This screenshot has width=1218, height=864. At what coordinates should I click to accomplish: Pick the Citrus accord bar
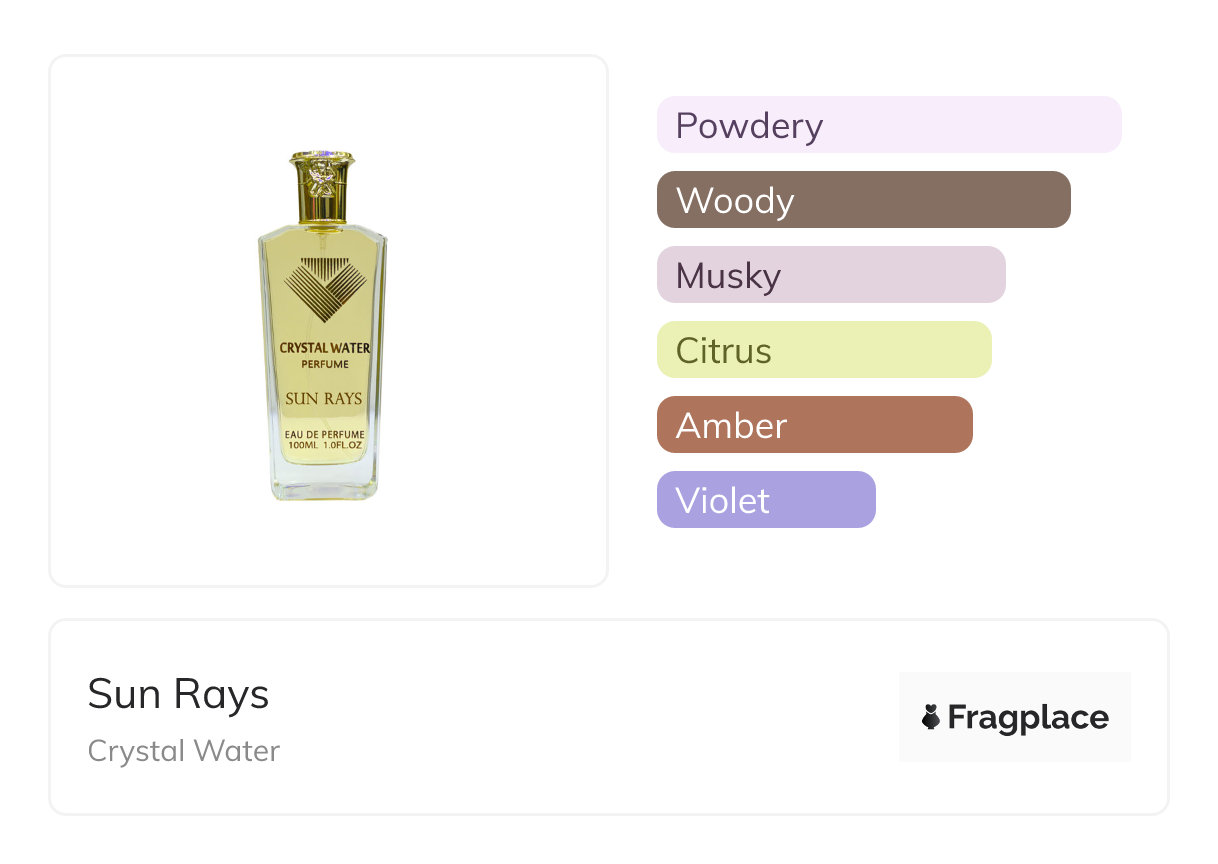823,350
